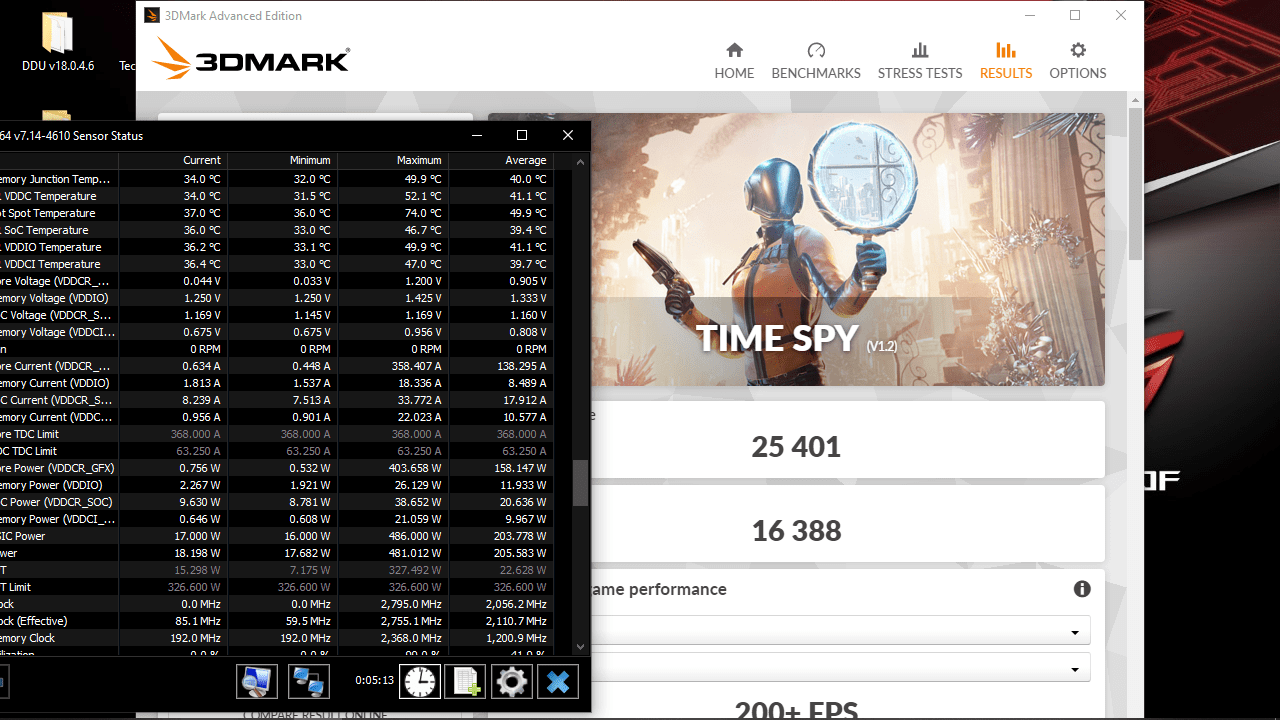Image resolution: width=1280 pixels, height=720 pixels.
Task: Select the Memory Clock row
Action: (276, 638)
